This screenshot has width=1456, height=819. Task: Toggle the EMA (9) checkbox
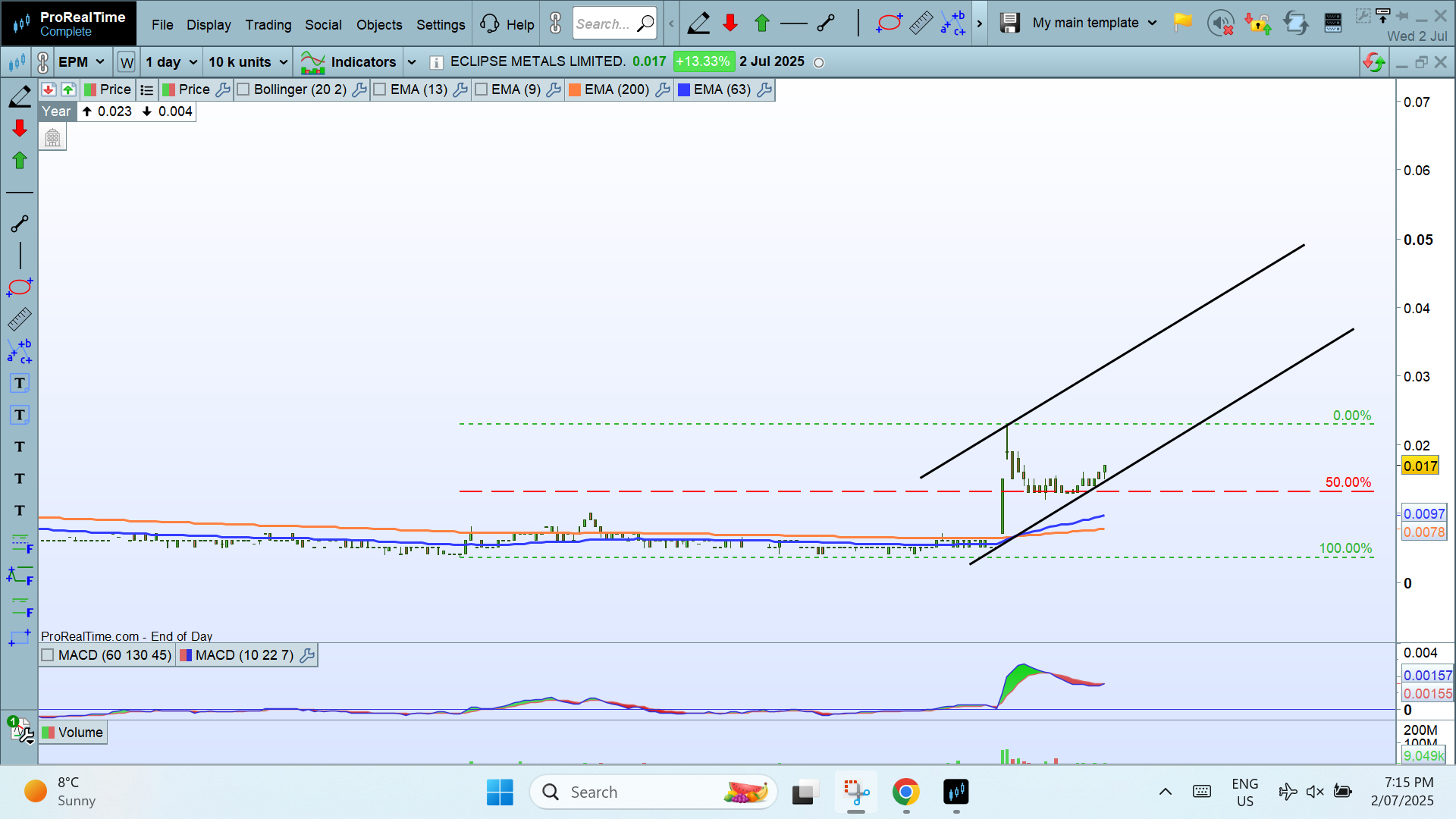[481, 89]
